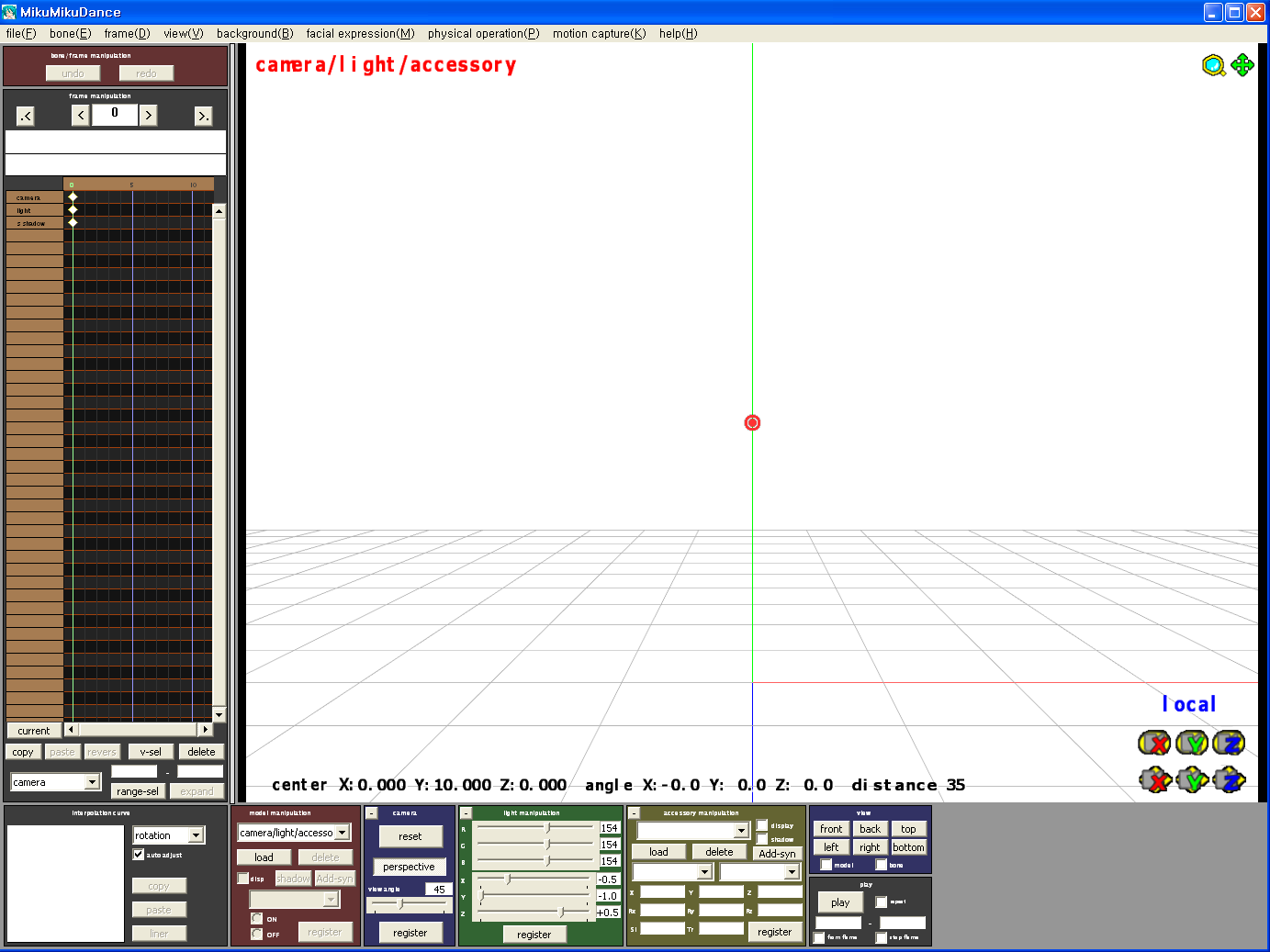
Task: Click the Z-axis move icon
Action: click(x=1229, y=779)
